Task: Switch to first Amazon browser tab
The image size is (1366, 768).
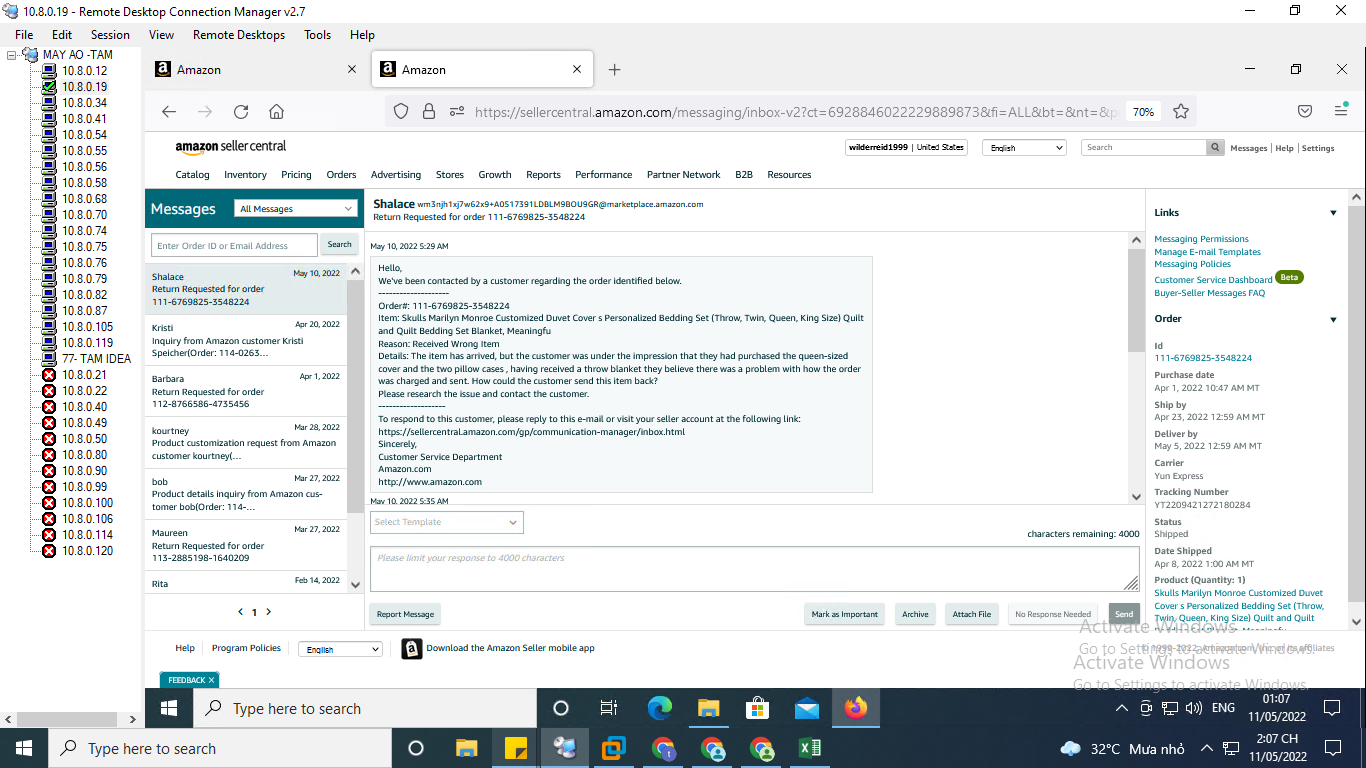Action: coord(255,70)
